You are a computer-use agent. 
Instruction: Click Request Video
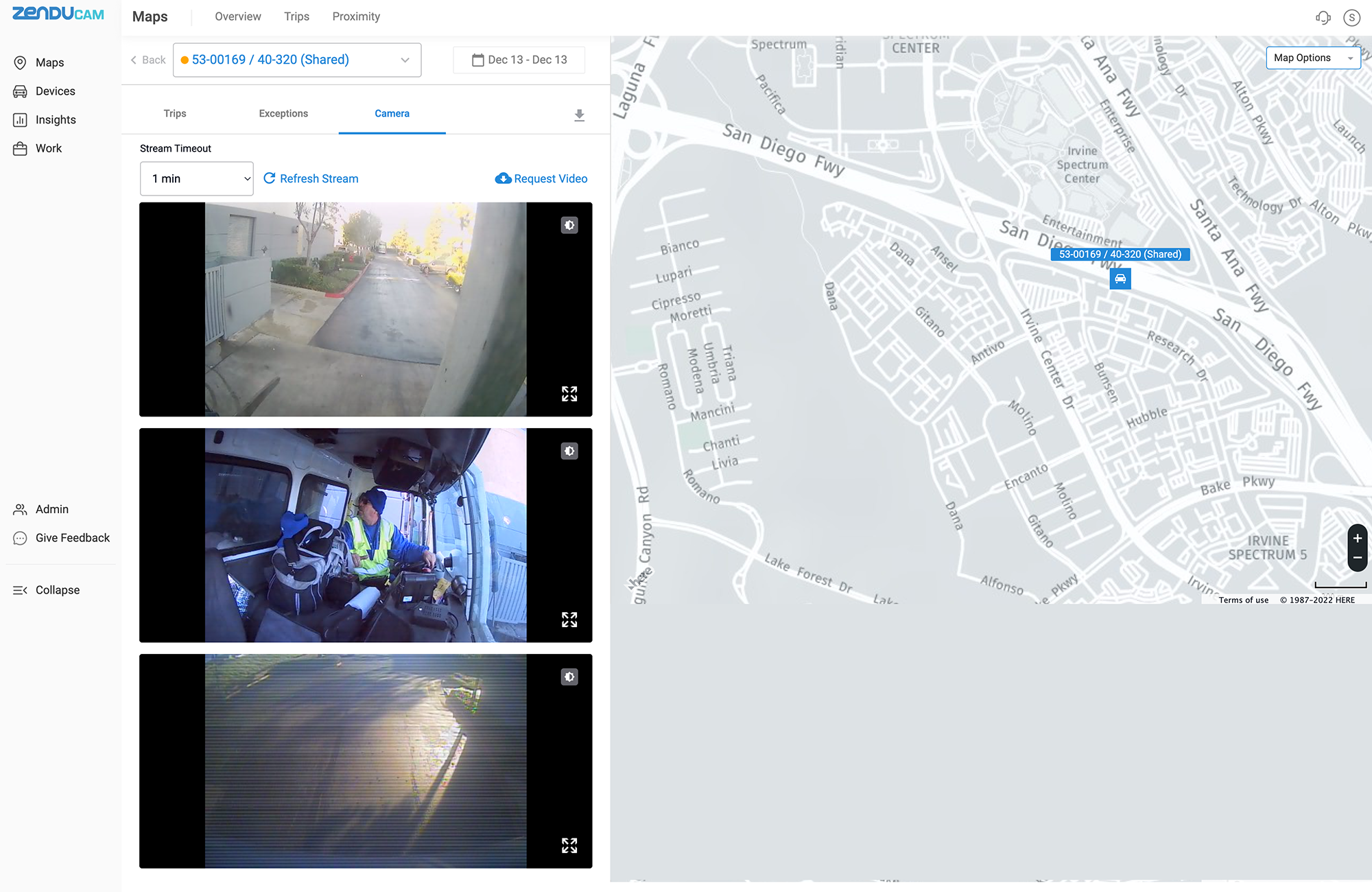(x=541, y=178)
